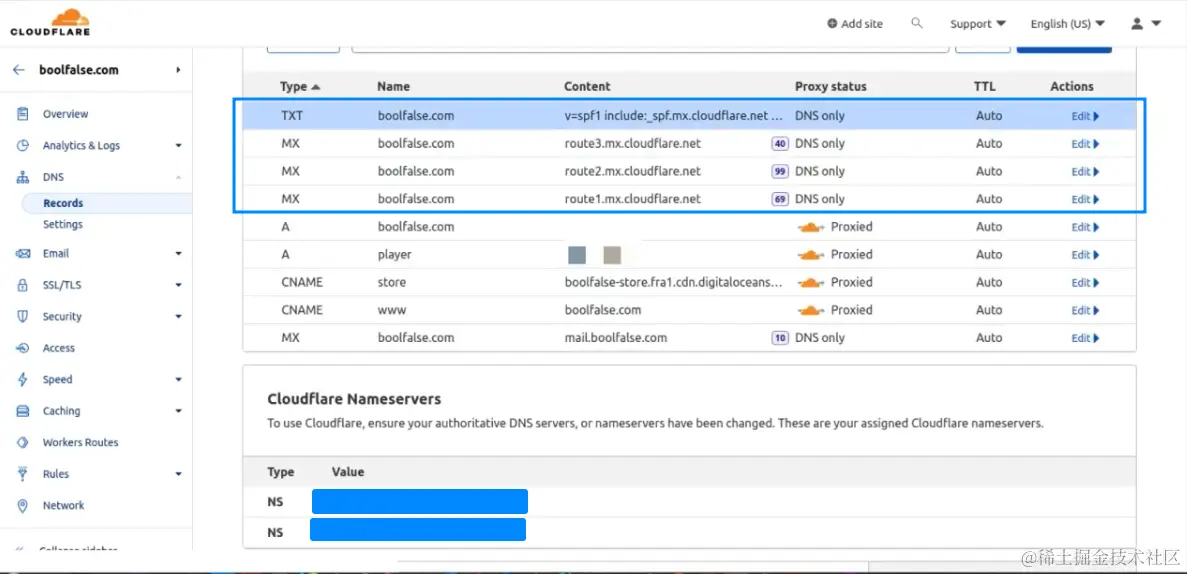Click the boolfalse-store.fra1.cdn content cell
Image resolution: width=1187 pixels, height=574 pixels.
pyautogui.click(x=673, y=282)
